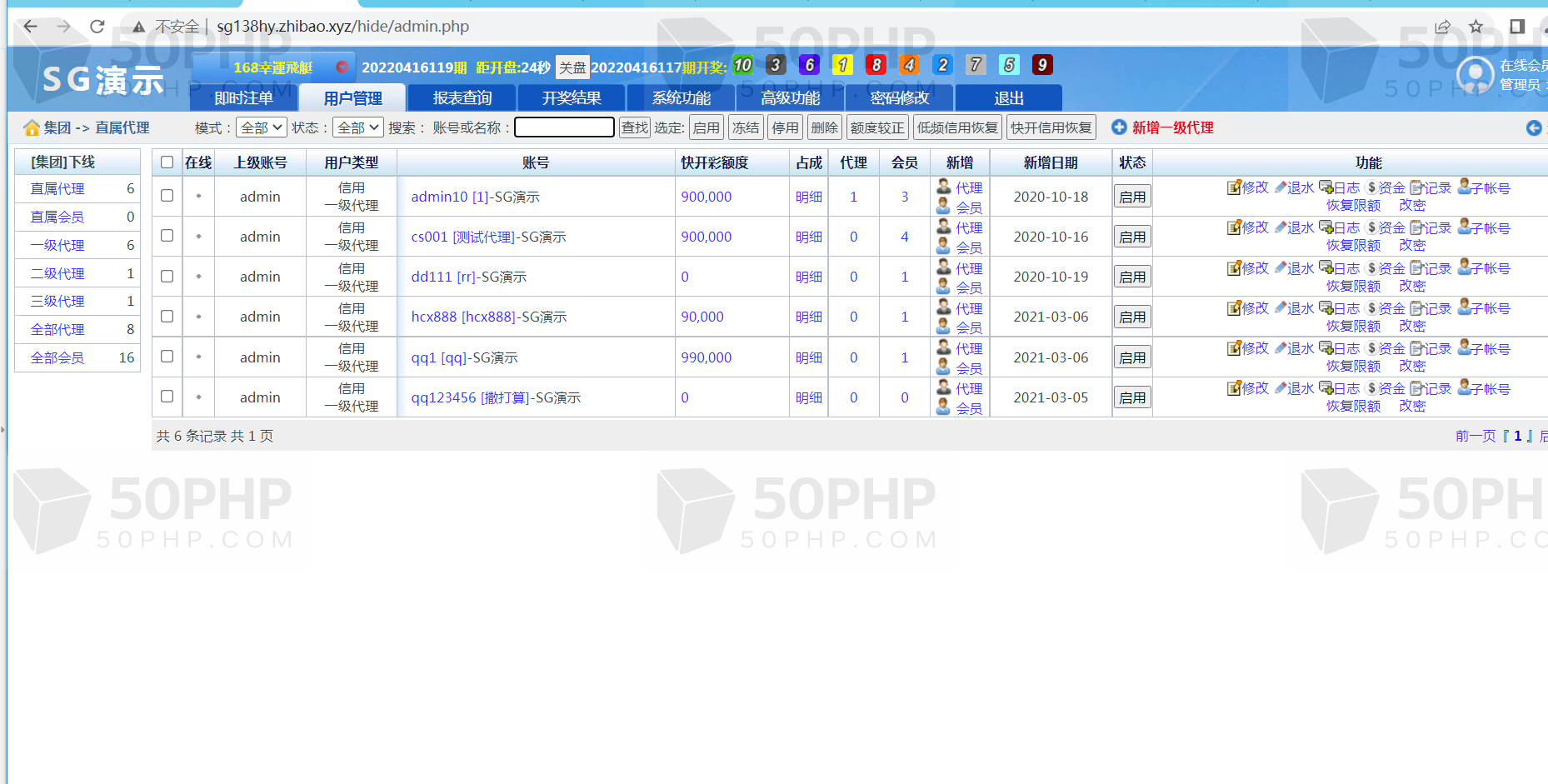This screenshot has height=784, width=1548.
Task: Switch to the 报表查询 tab
Action: coord(462,98)
